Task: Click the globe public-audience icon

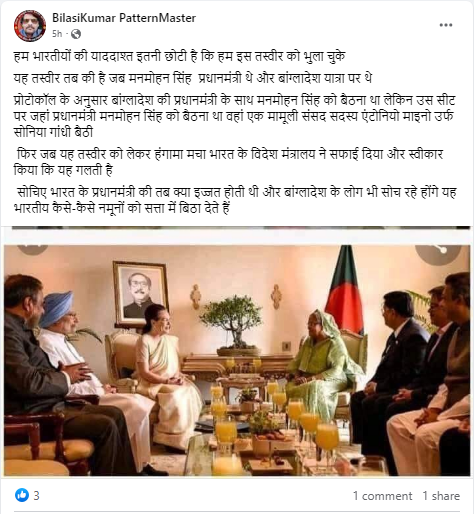Action: coord(76,34)
